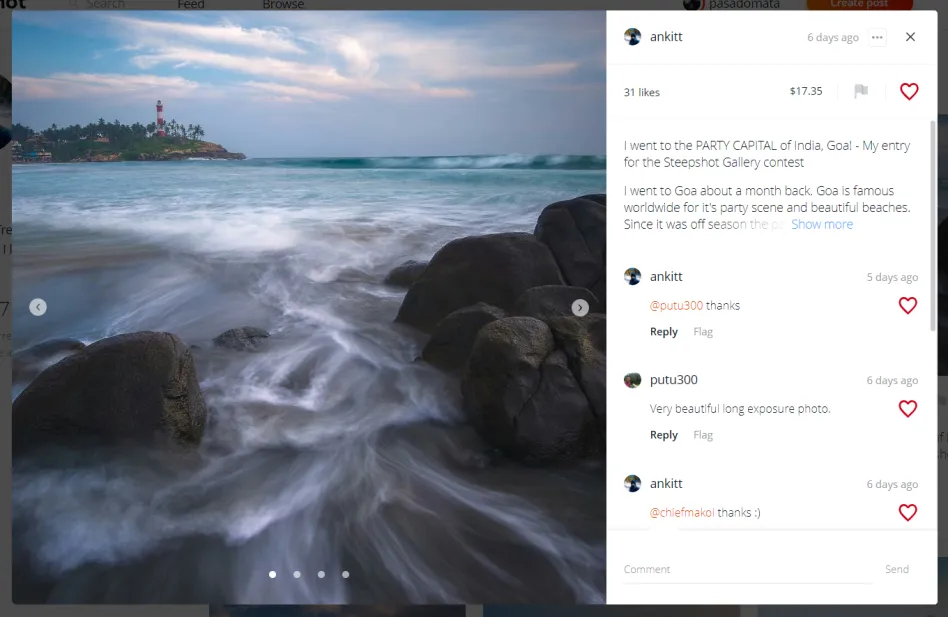Click the '6 days ago' post timestamp
Screen dimensions: 948x617
click(x=833, y=37)
